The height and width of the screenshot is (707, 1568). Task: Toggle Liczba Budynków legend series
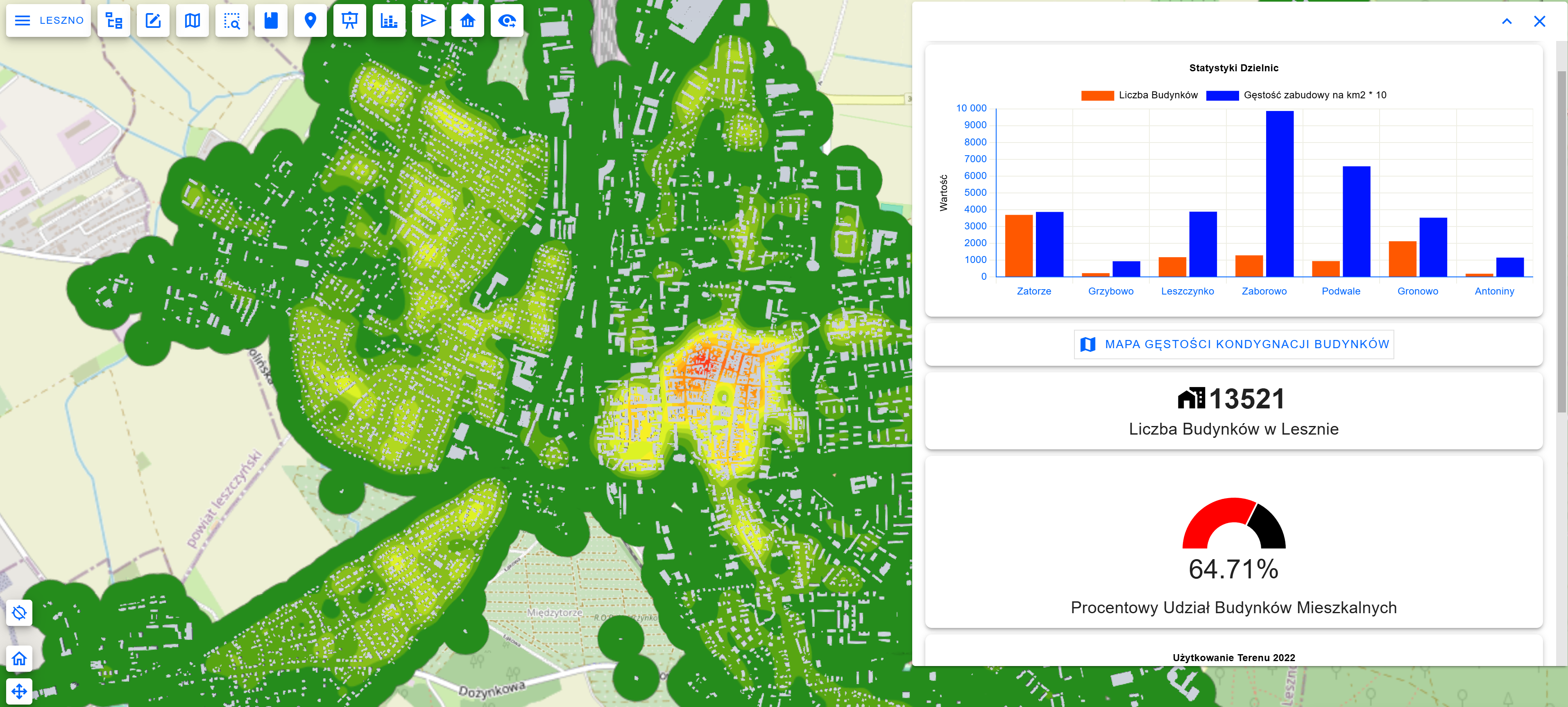point(1139,95)
